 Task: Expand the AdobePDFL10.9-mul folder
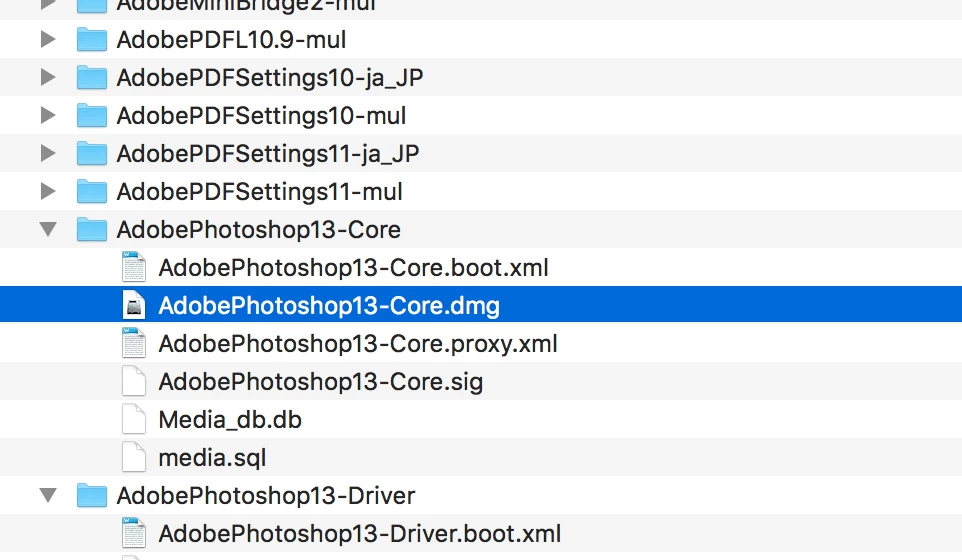click(x=48, y=40)
